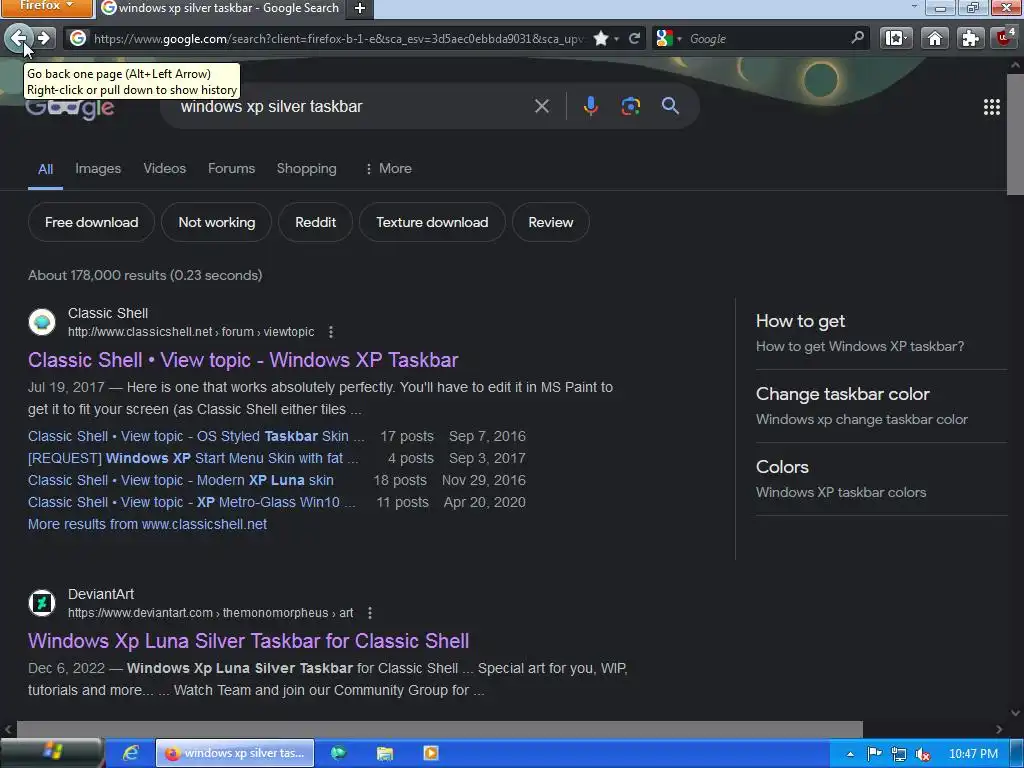
Task: Open the bookmark star dropdown arrow
Action: pos(616,39)
